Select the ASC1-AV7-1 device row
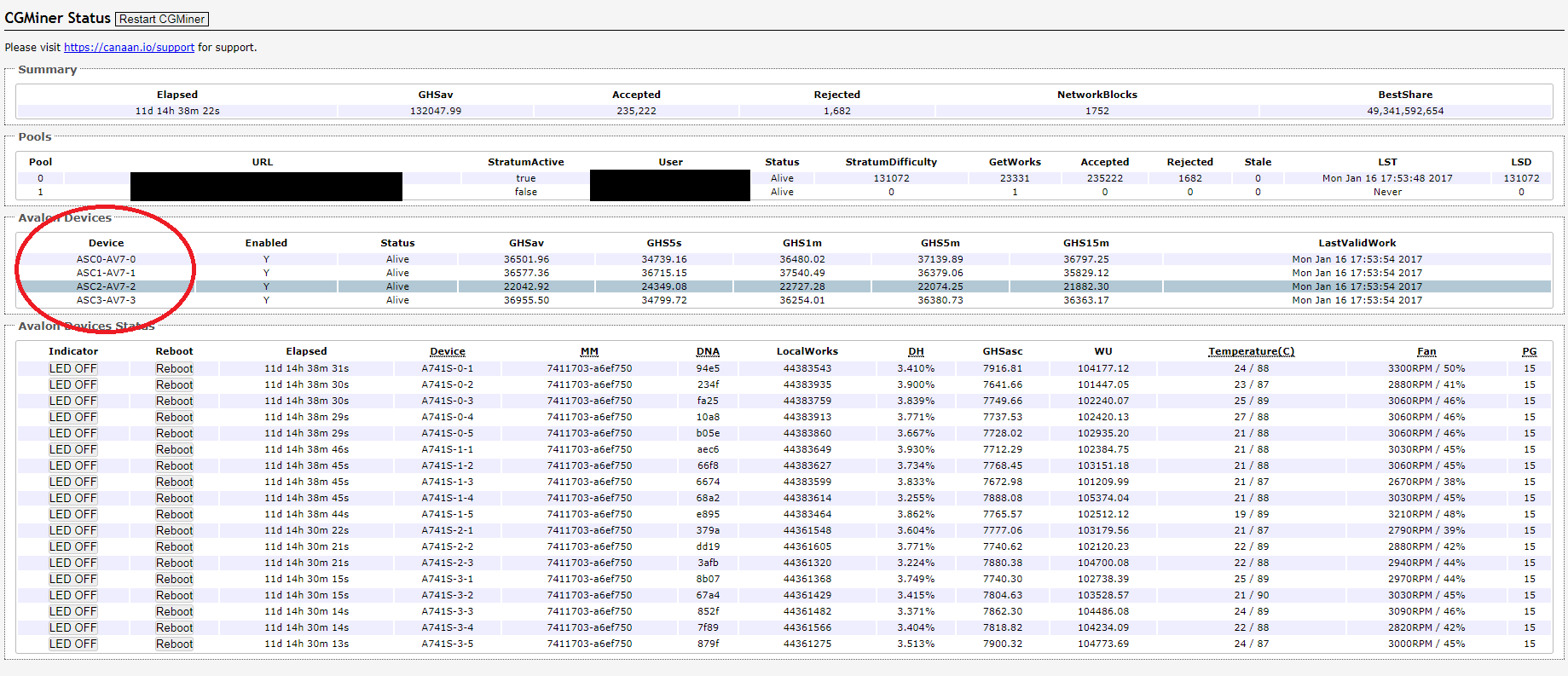 click(x=784, y=273)
